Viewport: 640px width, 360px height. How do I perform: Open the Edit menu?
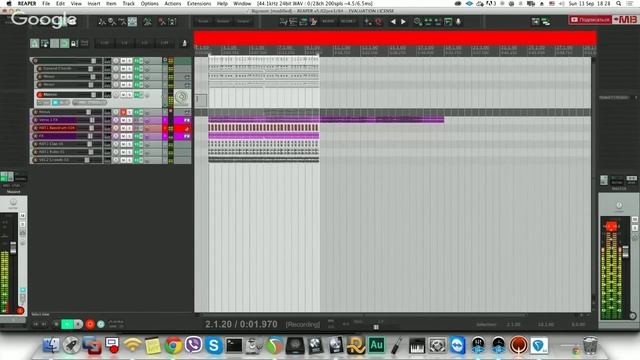pos(60,3)
